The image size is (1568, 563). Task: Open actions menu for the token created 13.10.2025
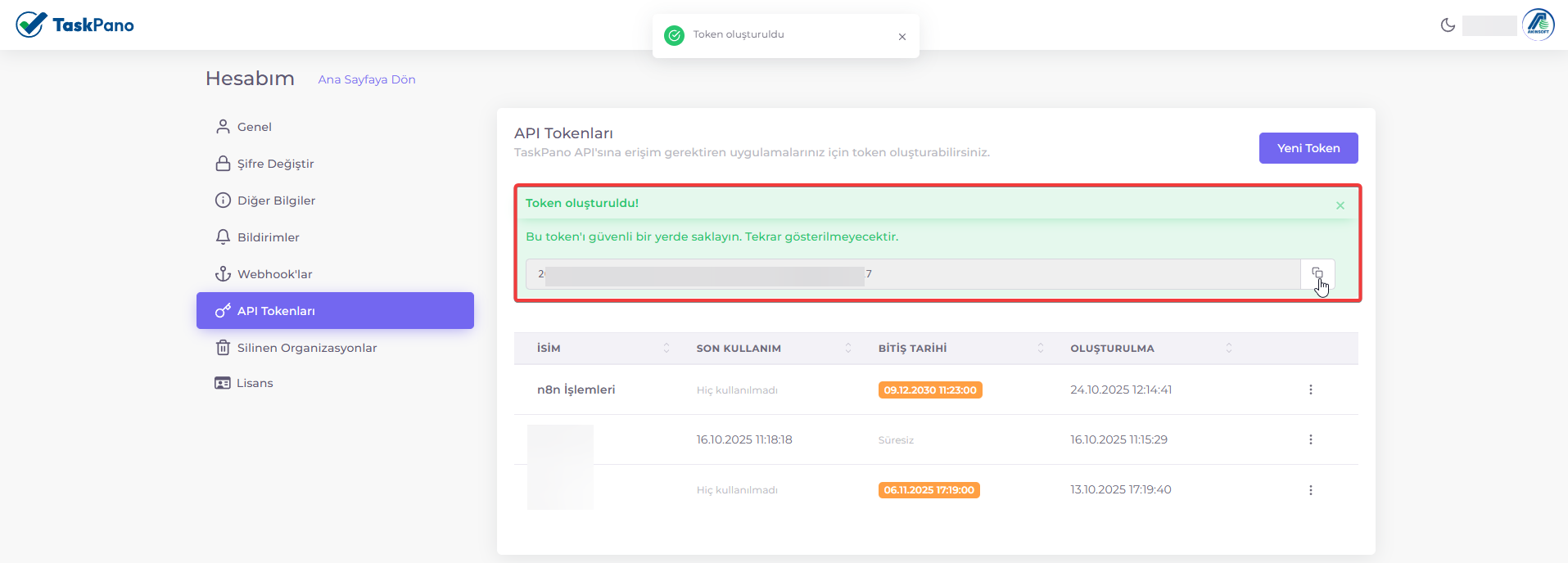(1310, 490)
